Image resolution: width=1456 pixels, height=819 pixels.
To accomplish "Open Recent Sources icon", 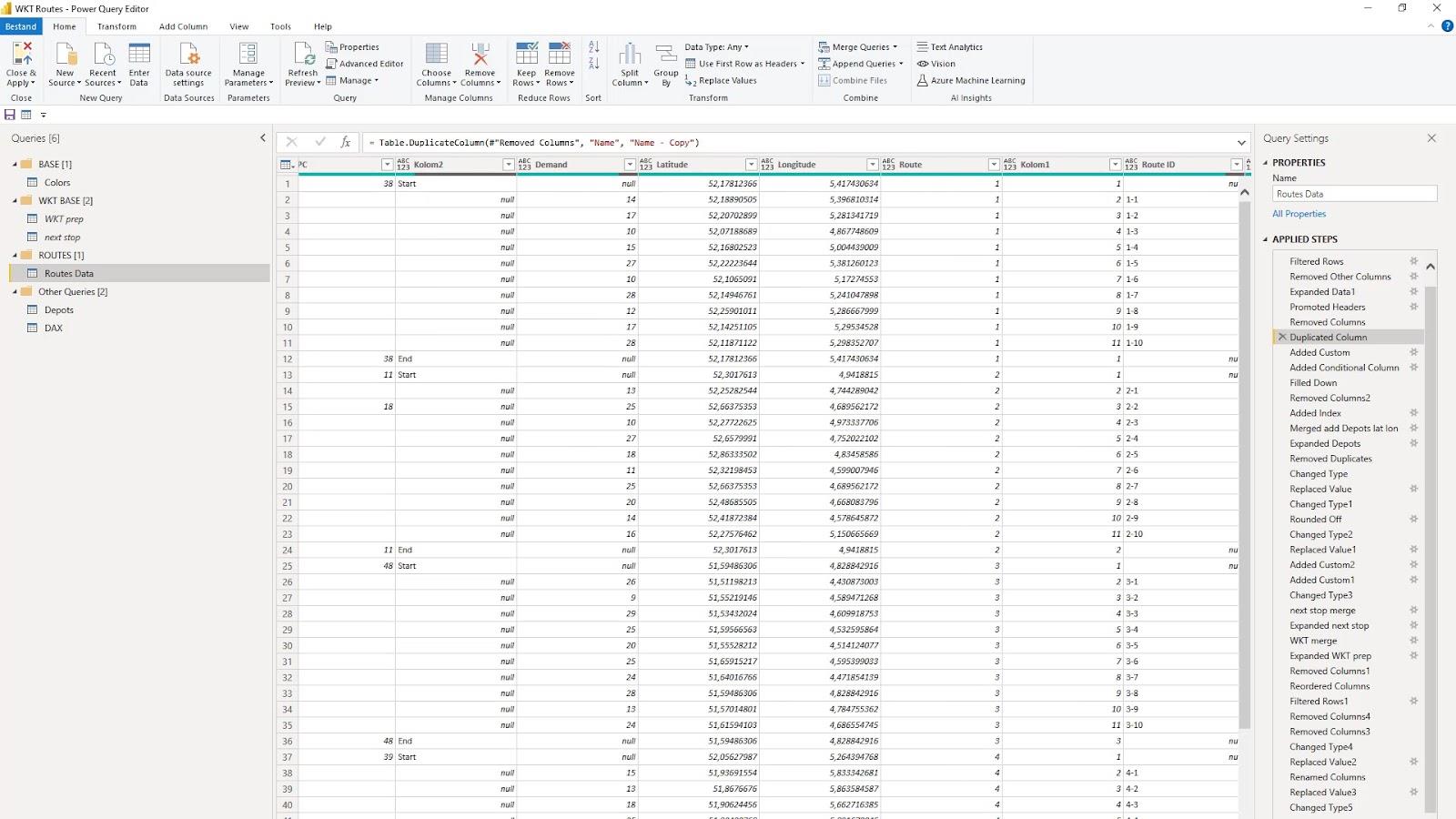I will tap(102, 53).
